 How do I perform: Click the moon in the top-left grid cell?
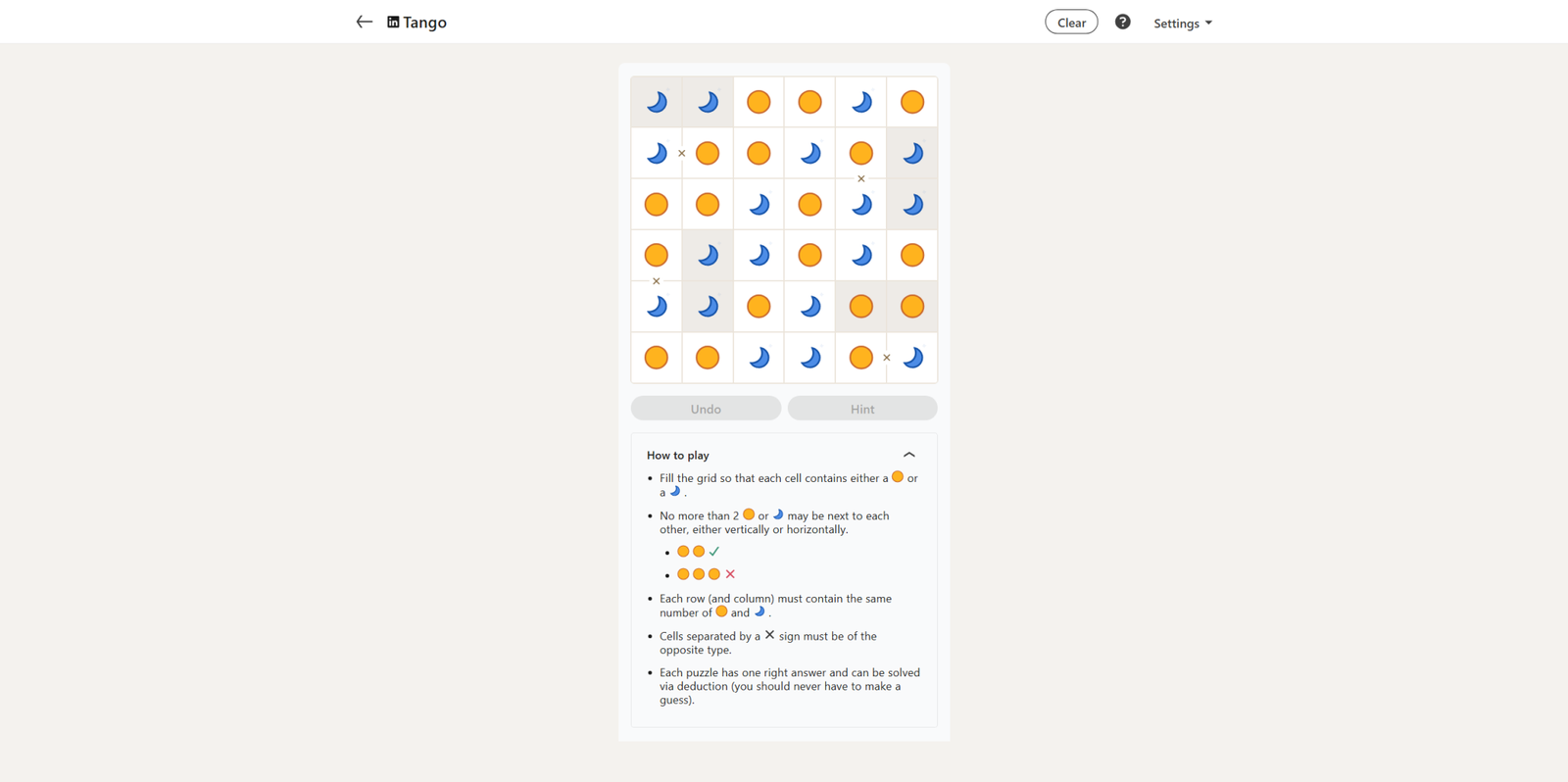pos(657,102)
